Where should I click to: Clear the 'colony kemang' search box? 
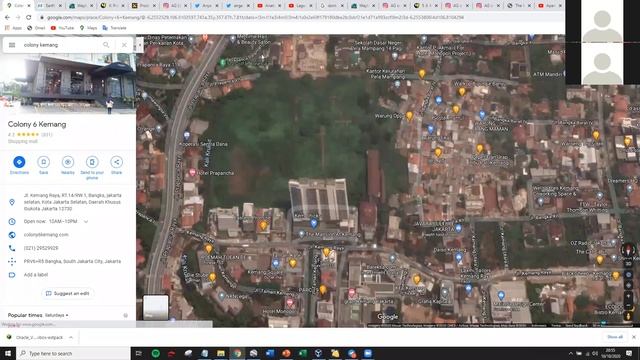click(x=124, y=45)
